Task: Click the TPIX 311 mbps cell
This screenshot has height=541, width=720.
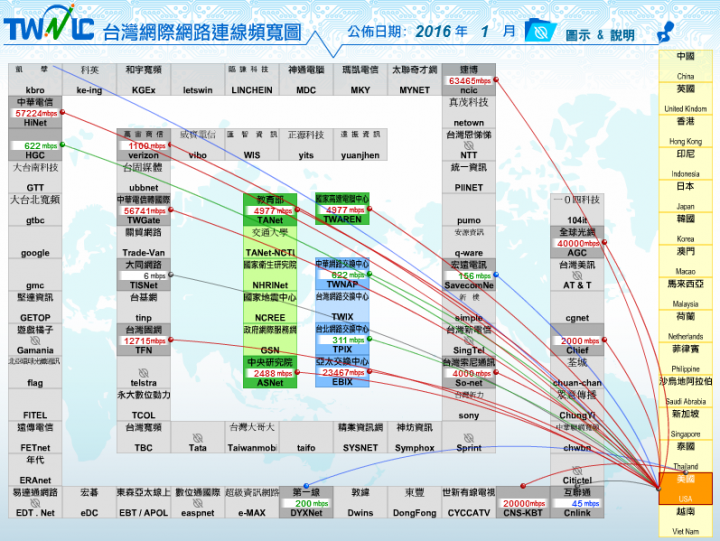Action: click(342, 339)
